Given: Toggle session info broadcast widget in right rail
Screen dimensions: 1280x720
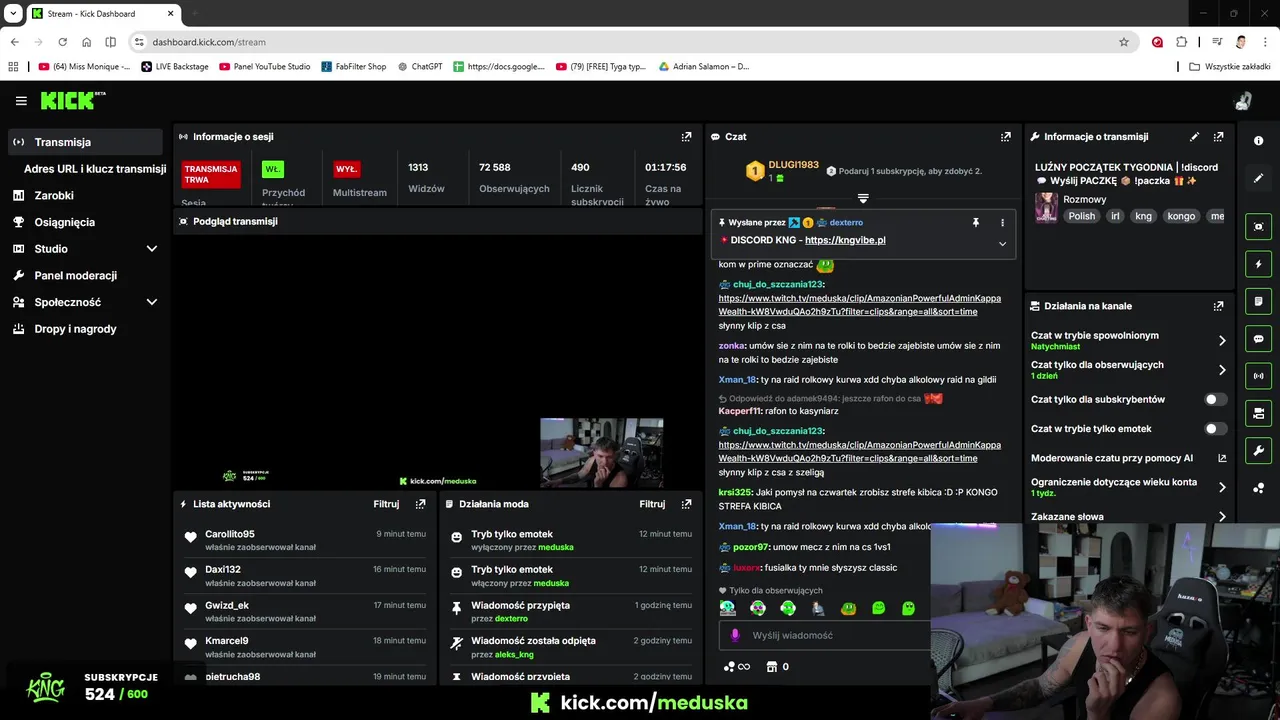Looking at the screenshot, I should [1258, 376].
